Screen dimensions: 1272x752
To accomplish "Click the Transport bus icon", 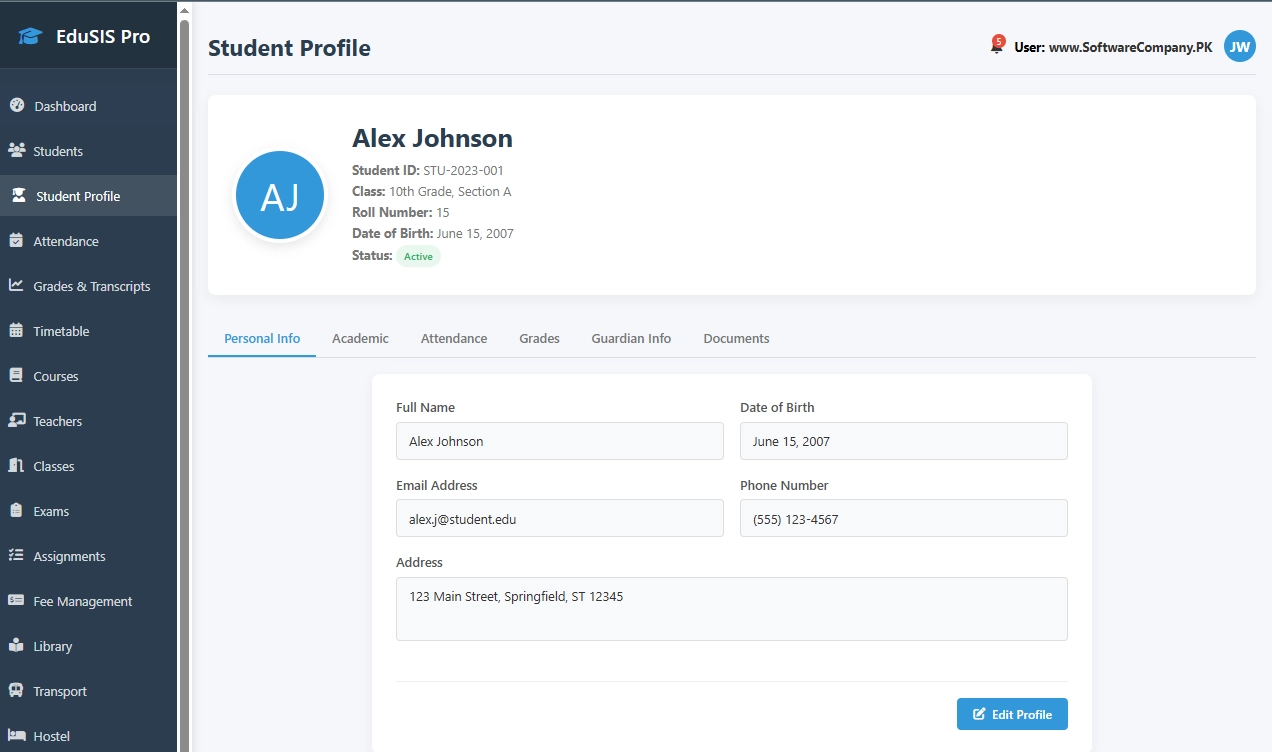I will (16, 691).
